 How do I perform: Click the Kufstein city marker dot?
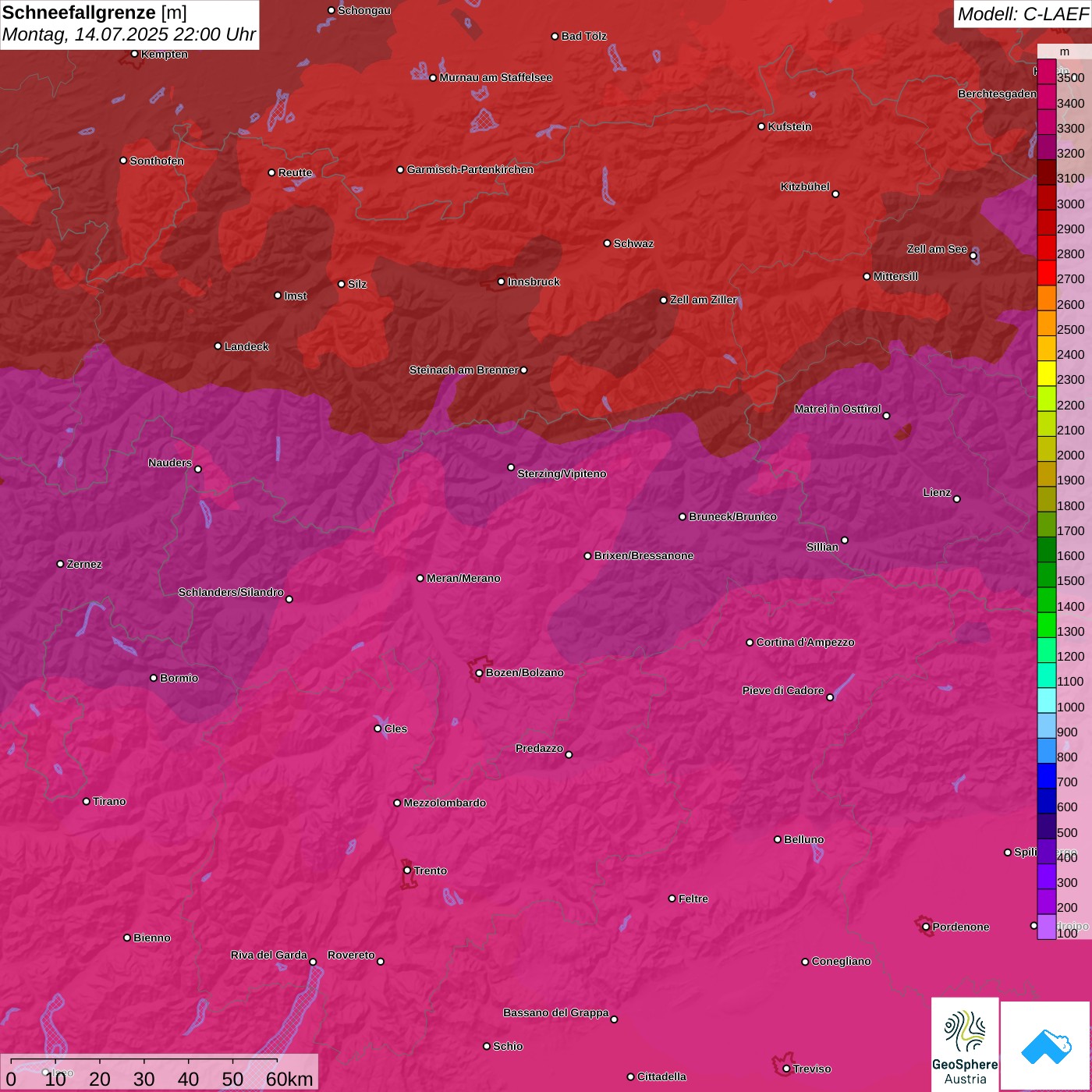pos(762,126)
